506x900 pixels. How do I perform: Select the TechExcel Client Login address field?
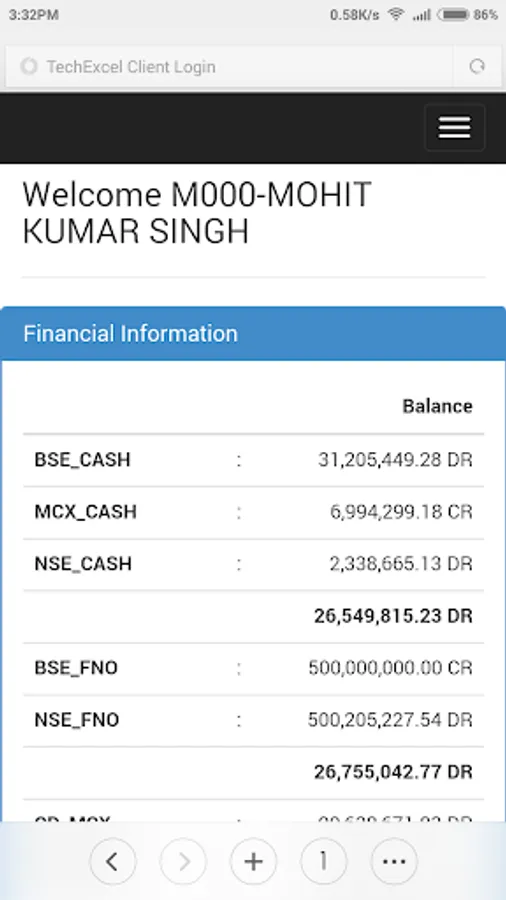tap(229, 67)
